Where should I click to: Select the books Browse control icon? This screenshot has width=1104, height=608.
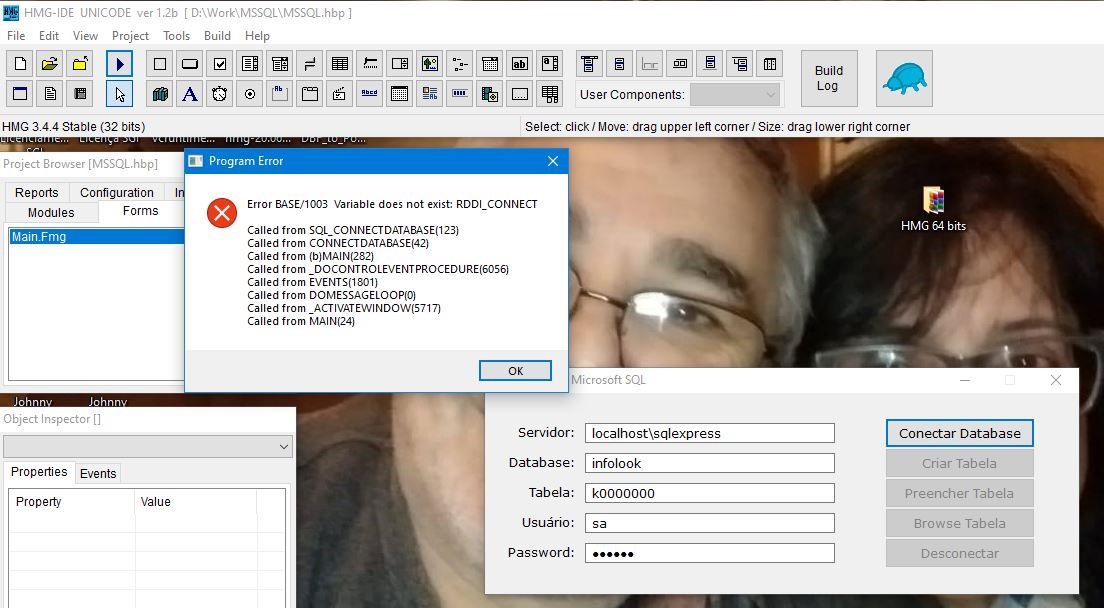160,94
